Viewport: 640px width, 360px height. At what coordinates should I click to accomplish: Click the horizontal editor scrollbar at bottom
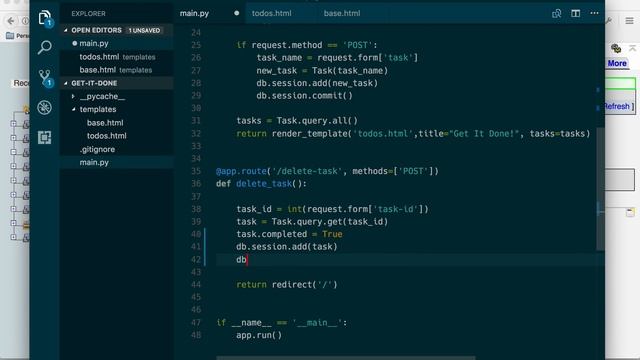click(x=346, y=358)
